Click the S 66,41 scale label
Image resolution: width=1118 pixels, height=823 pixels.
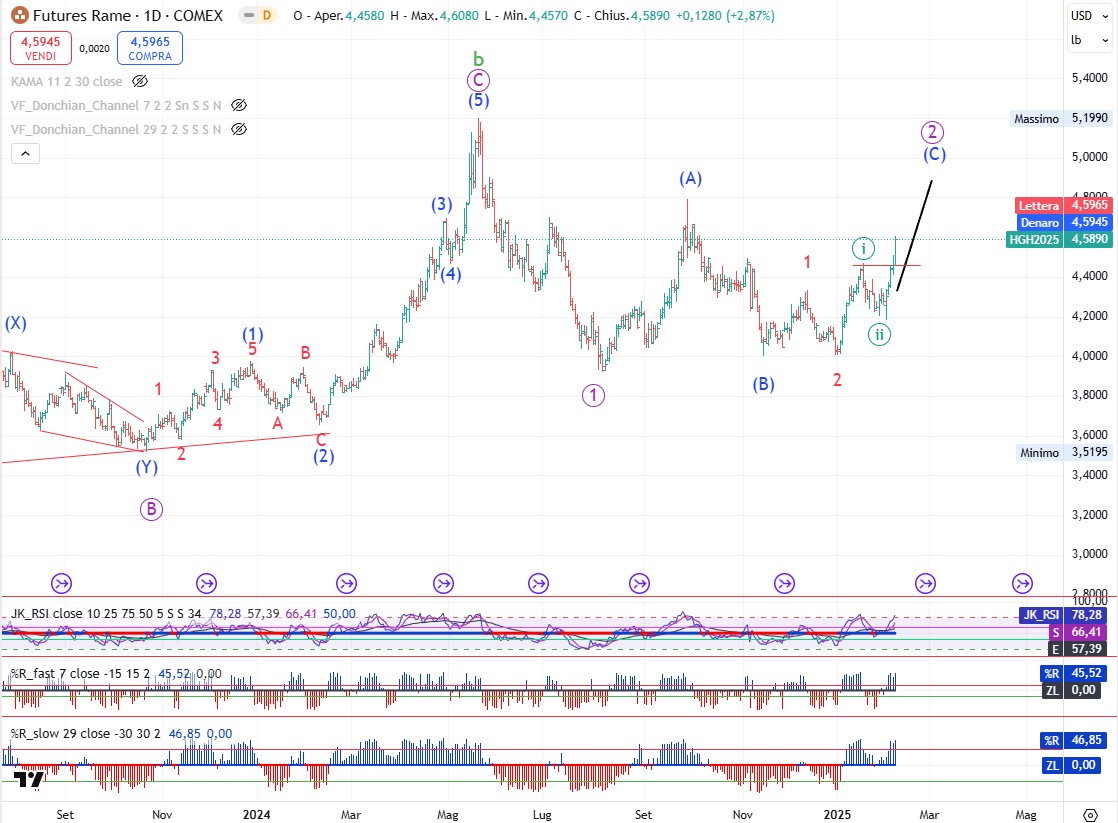pyautogui.click(x=1078, y=632)
